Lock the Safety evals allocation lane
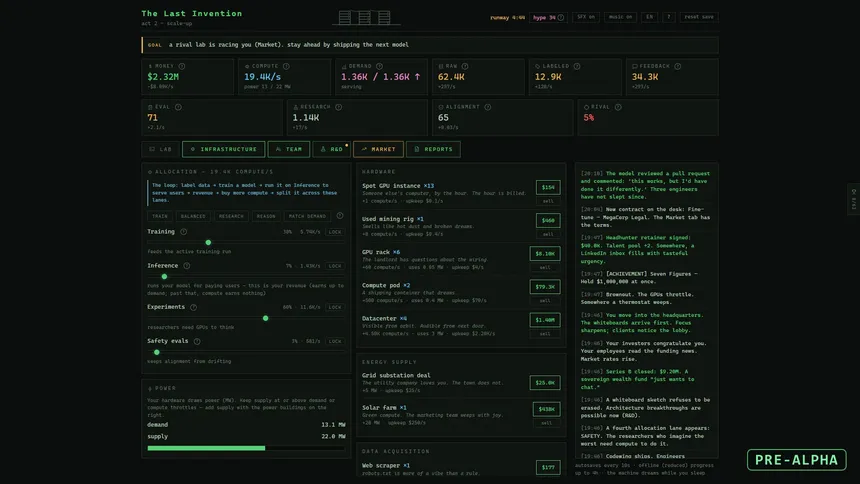 335,341
